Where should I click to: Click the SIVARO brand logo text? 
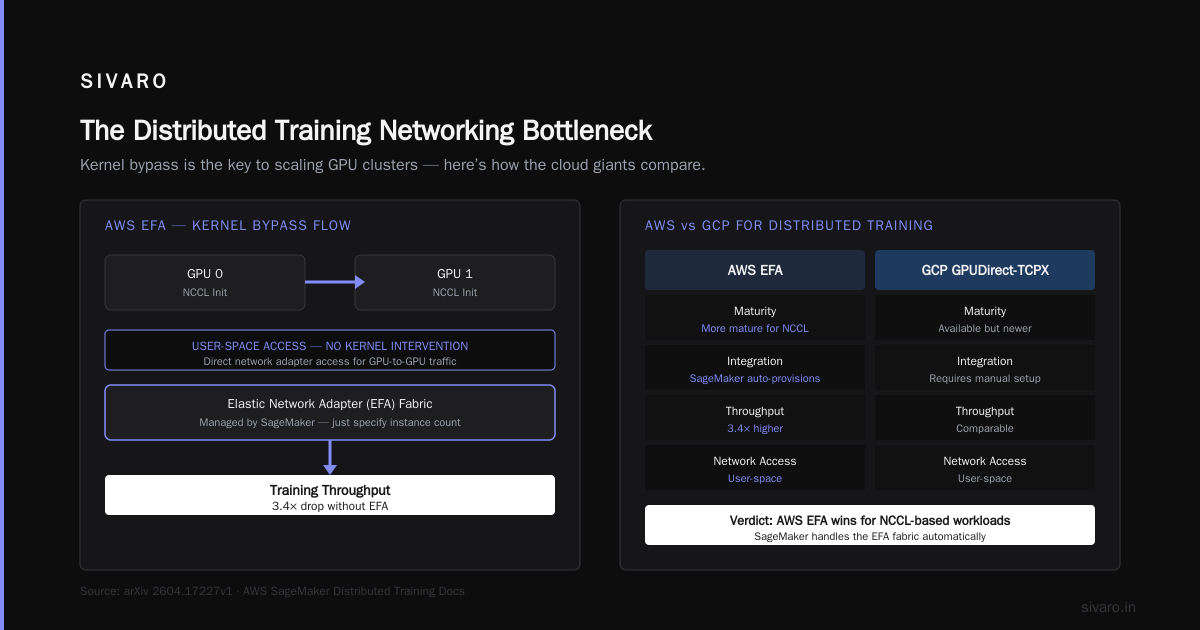coord(124,82)
